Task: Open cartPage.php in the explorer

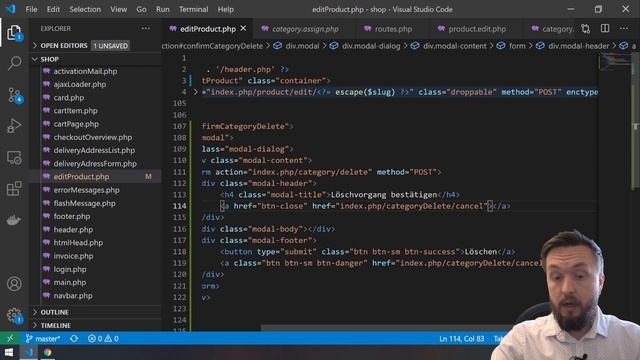Action: (x=76, y=124)
